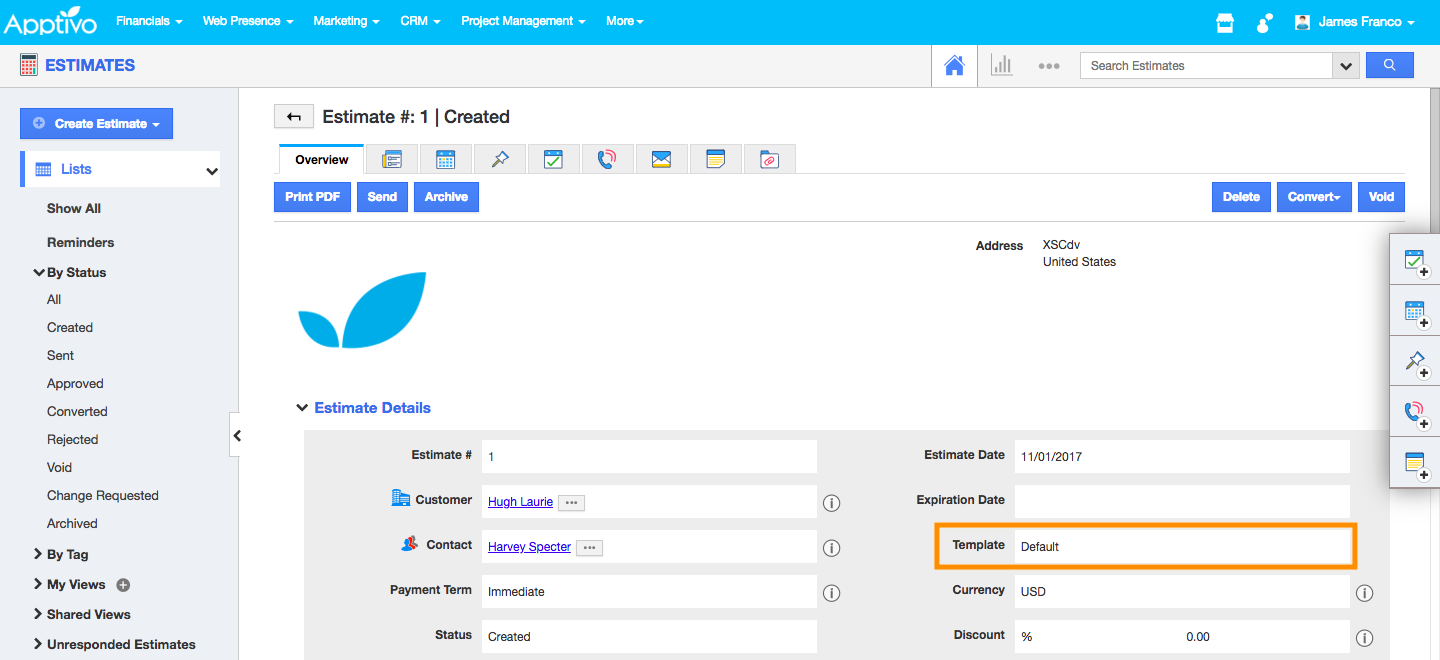Open the tasks checkmark tab icon
Image resolution: width=1440 pixels, height=660 pixels.
pos(554,159)
